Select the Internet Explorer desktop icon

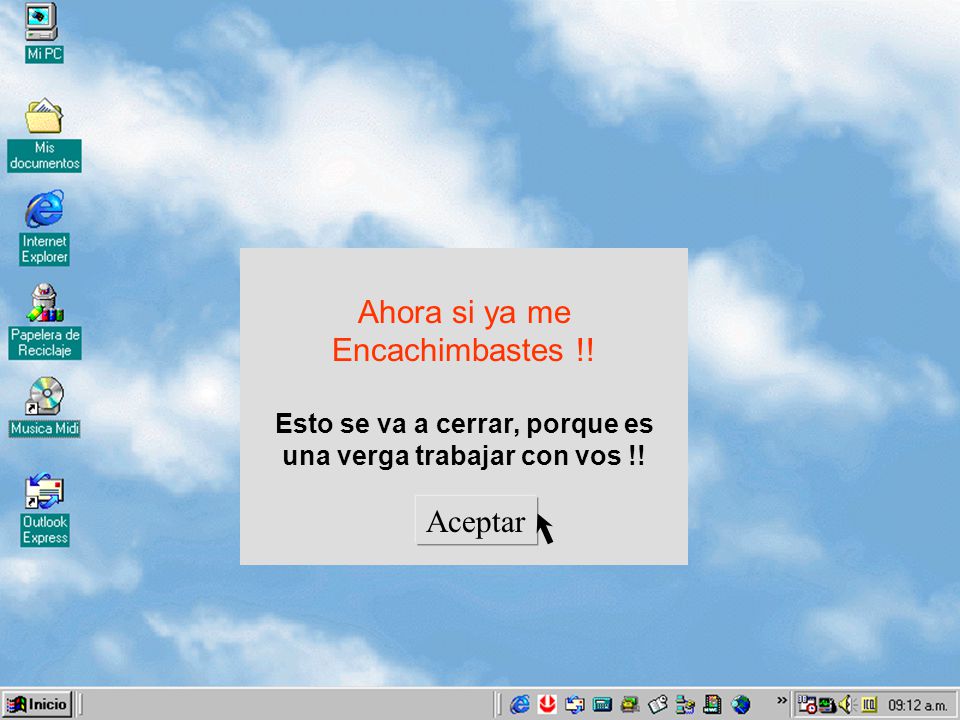coord(44,228)
